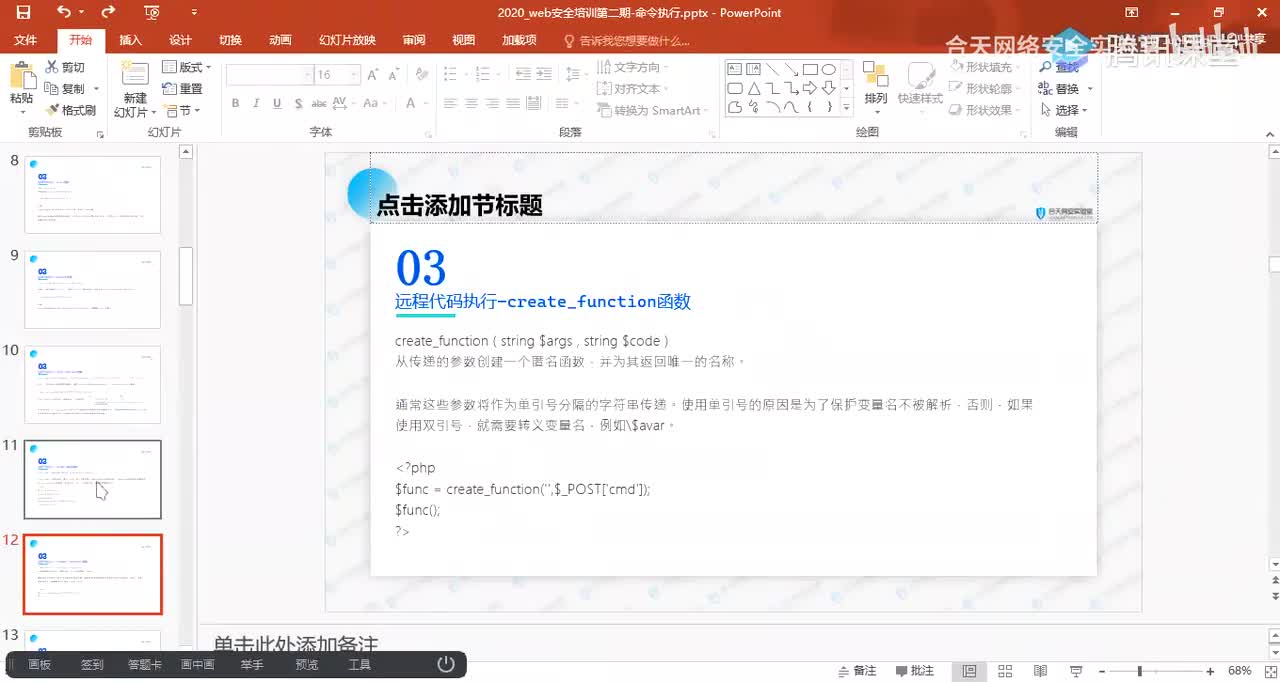Toggle center text alignment
Image resolution: width=1280 pixels, height=682 pixels.
coord(472,103)
